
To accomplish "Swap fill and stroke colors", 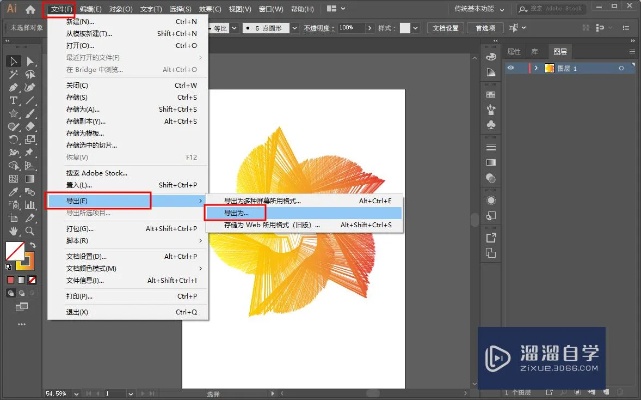I will coord(33,245).
